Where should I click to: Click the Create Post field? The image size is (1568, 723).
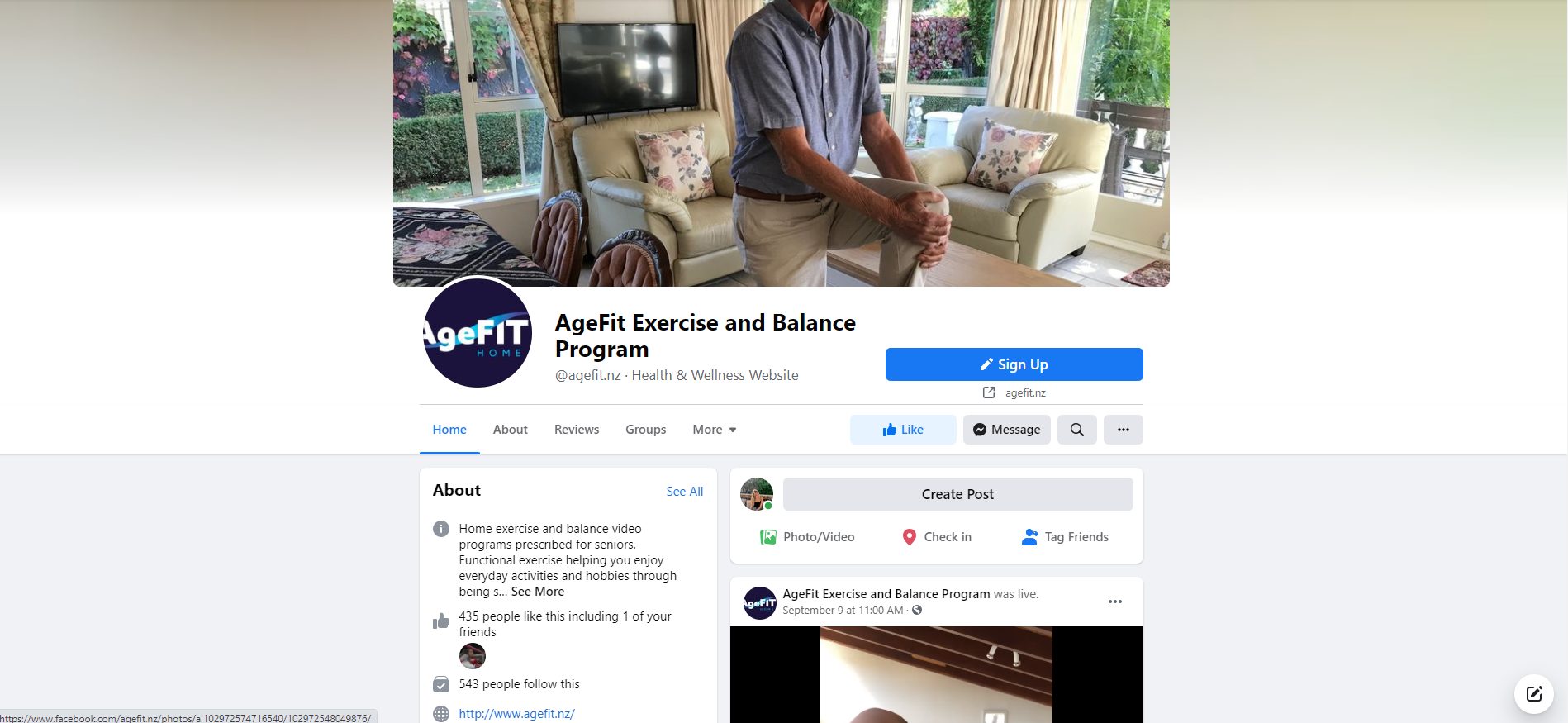[x=957, y=494]
